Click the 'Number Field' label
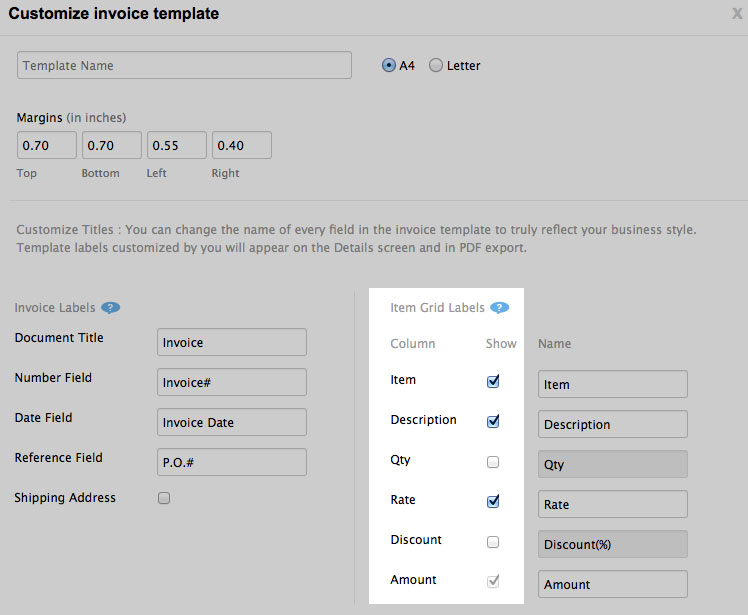Screen dimensions: 748x615 53,377
